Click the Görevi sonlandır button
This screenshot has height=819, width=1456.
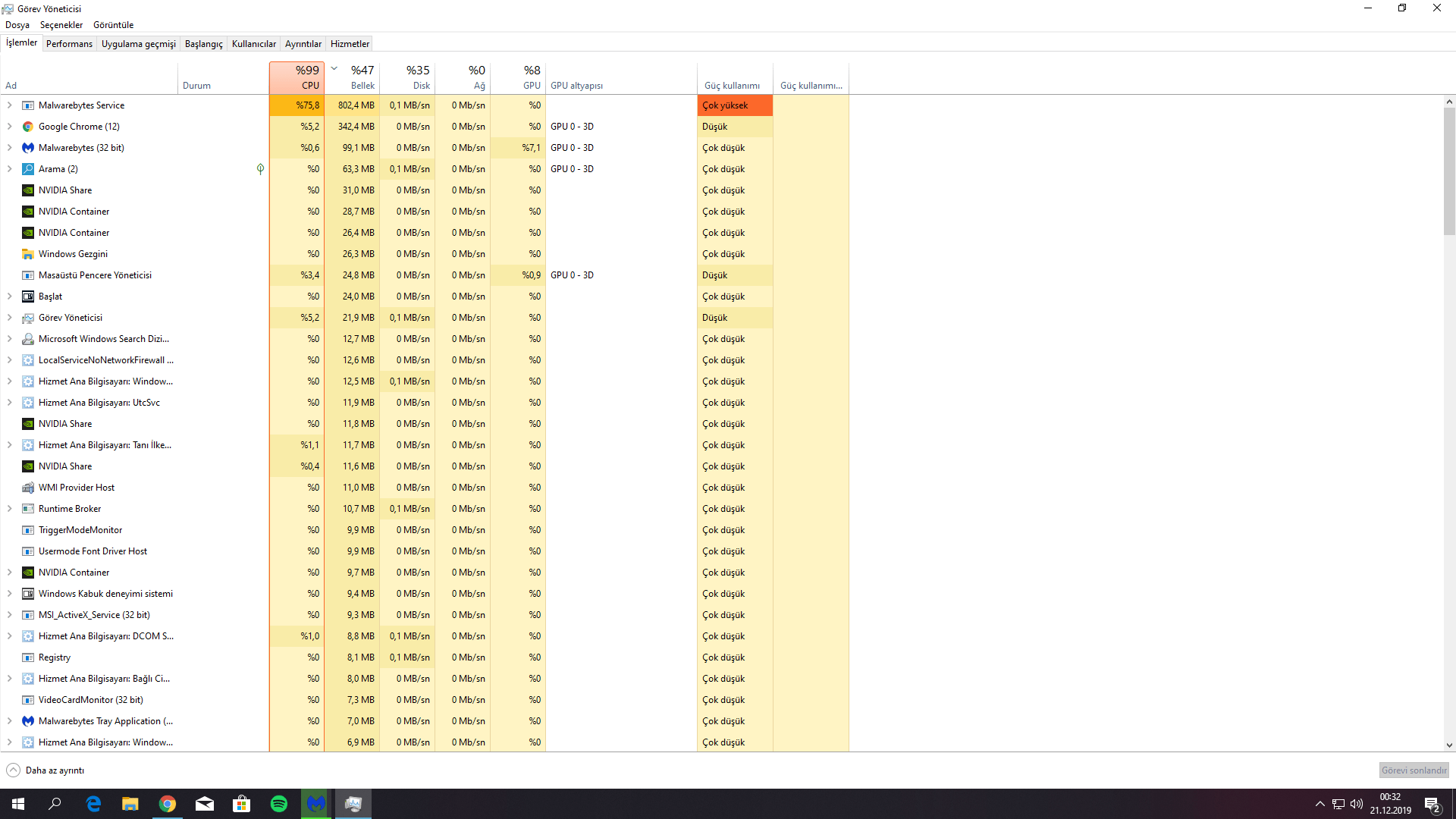click(x=1414, y=770)
